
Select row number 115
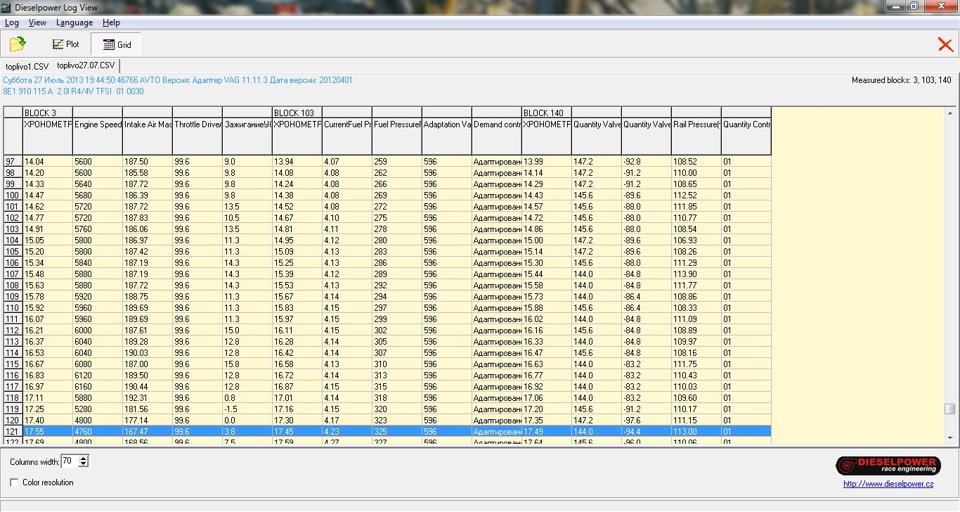[x=13, y=364]
